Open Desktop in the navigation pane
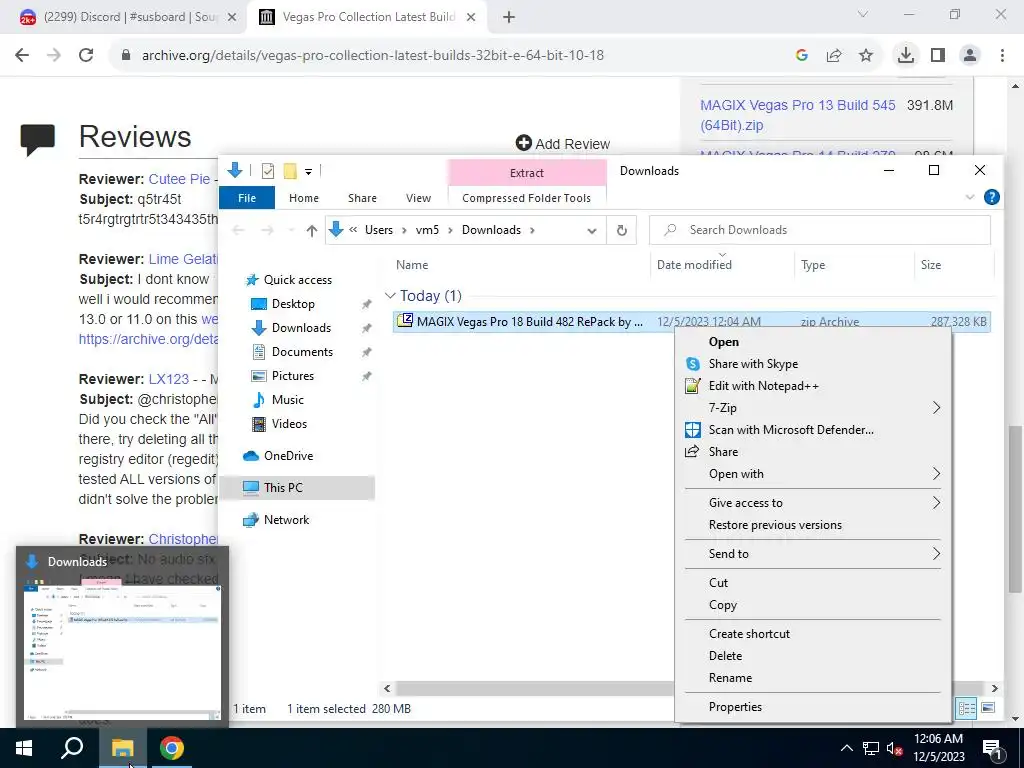 coord(293,304)
